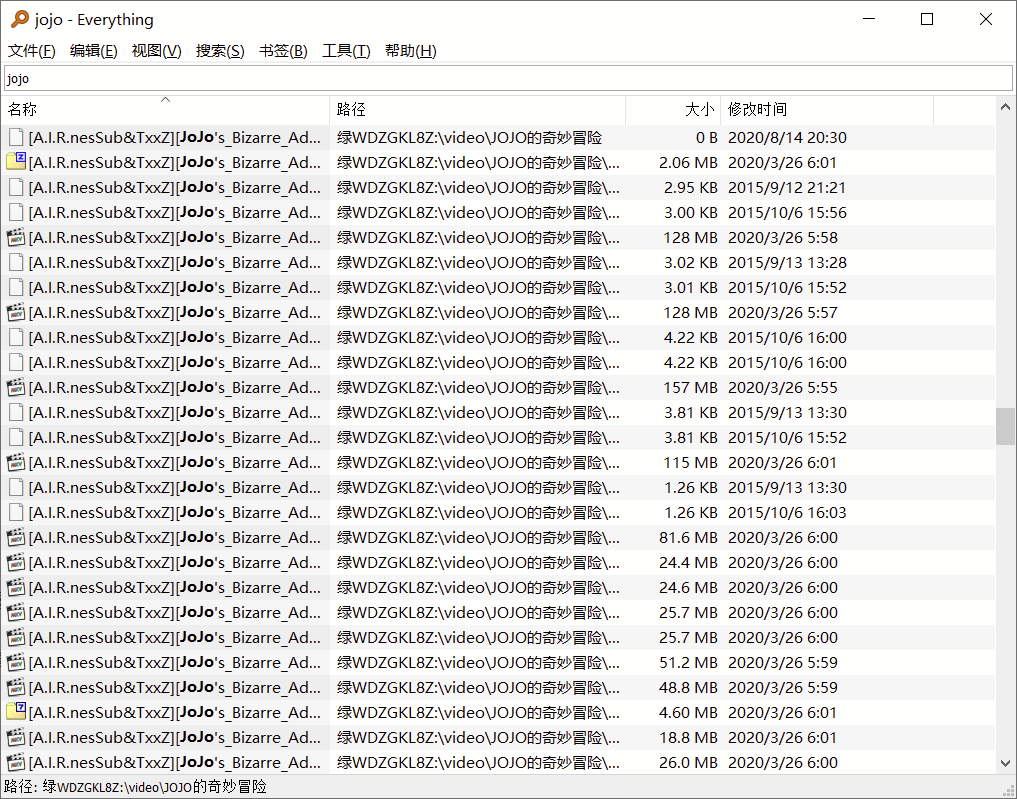The image size is (1017, 799).
Task: Click the 26.0 MB size cell
Action: (x=688, y=763)
